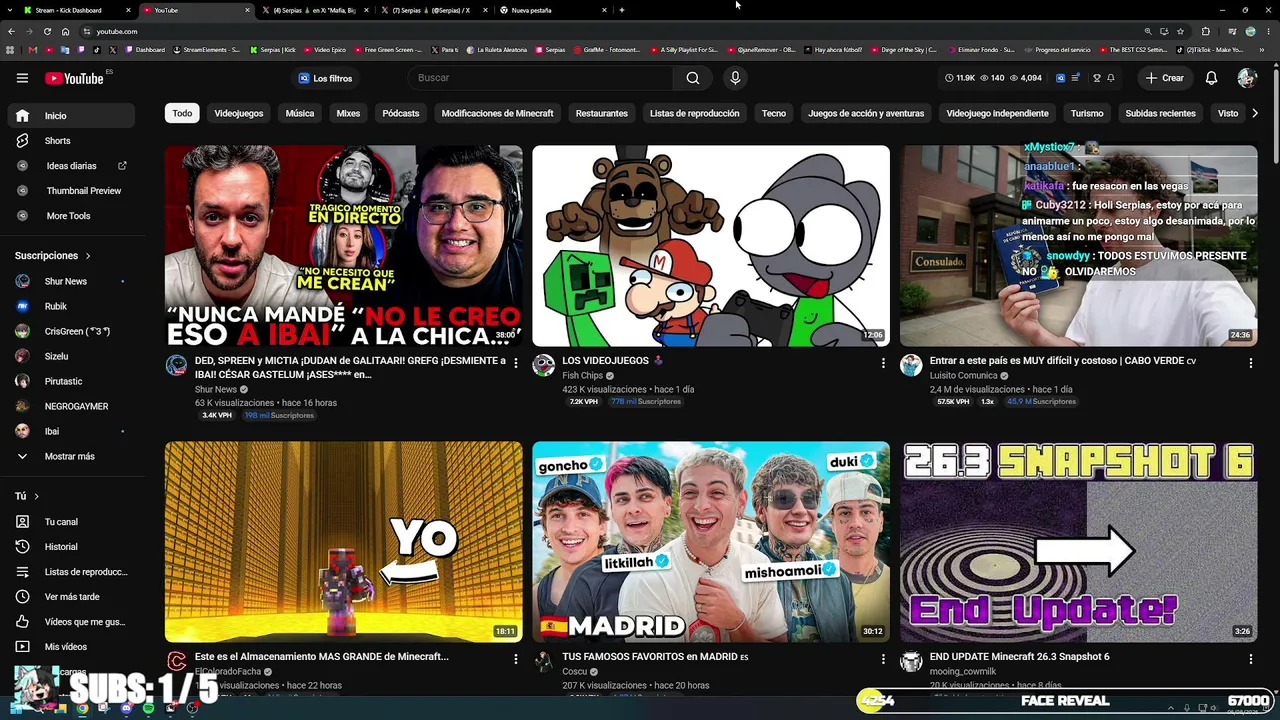Start voice search with the microphone
Image resolution: width=1280 pixels, height=720 pixels.
click(735, 78)
